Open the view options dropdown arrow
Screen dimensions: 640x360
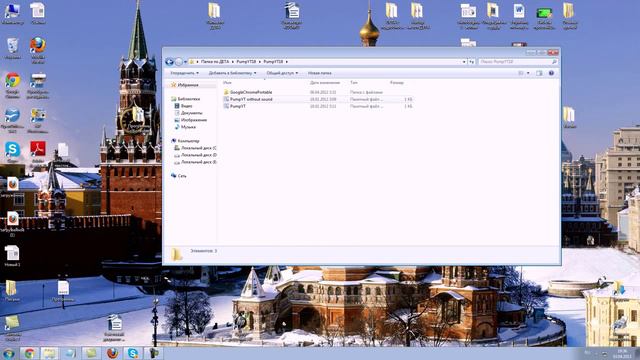(528, 73)
